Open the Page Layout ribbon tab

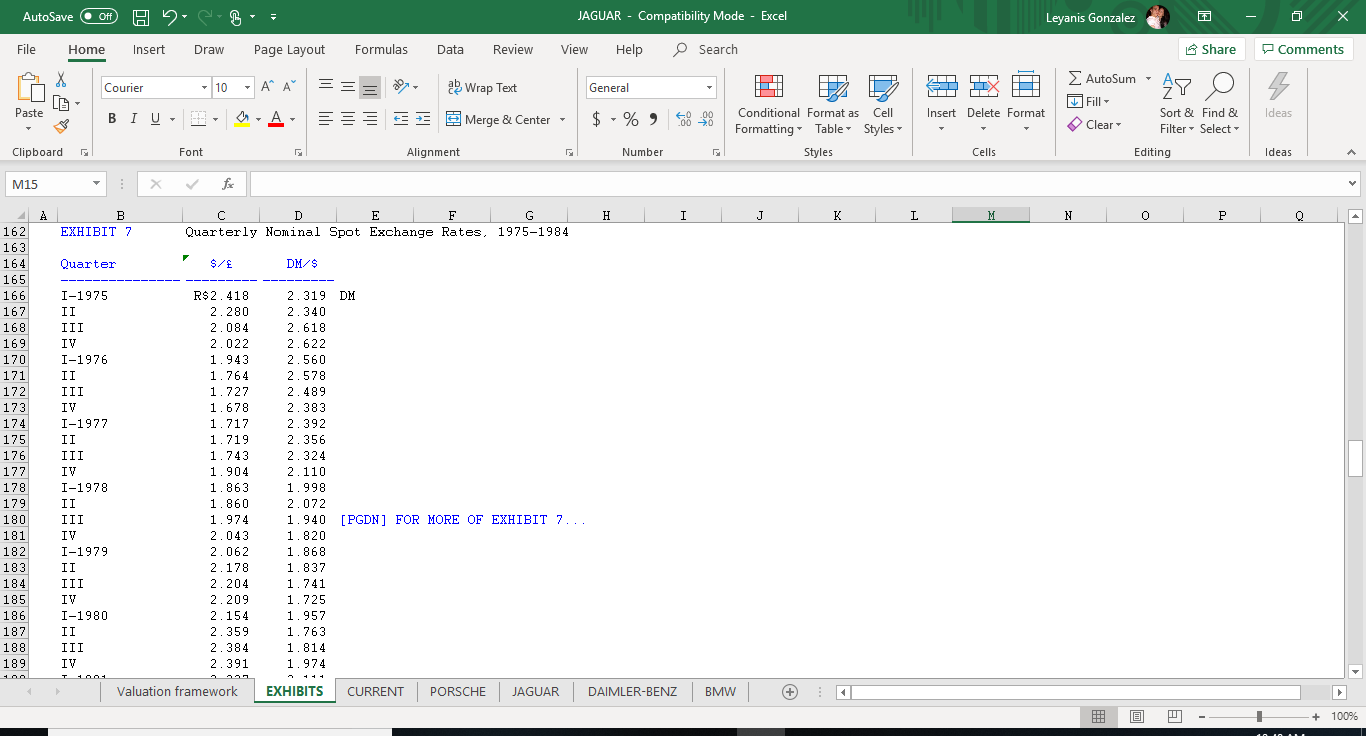(289, 49)
